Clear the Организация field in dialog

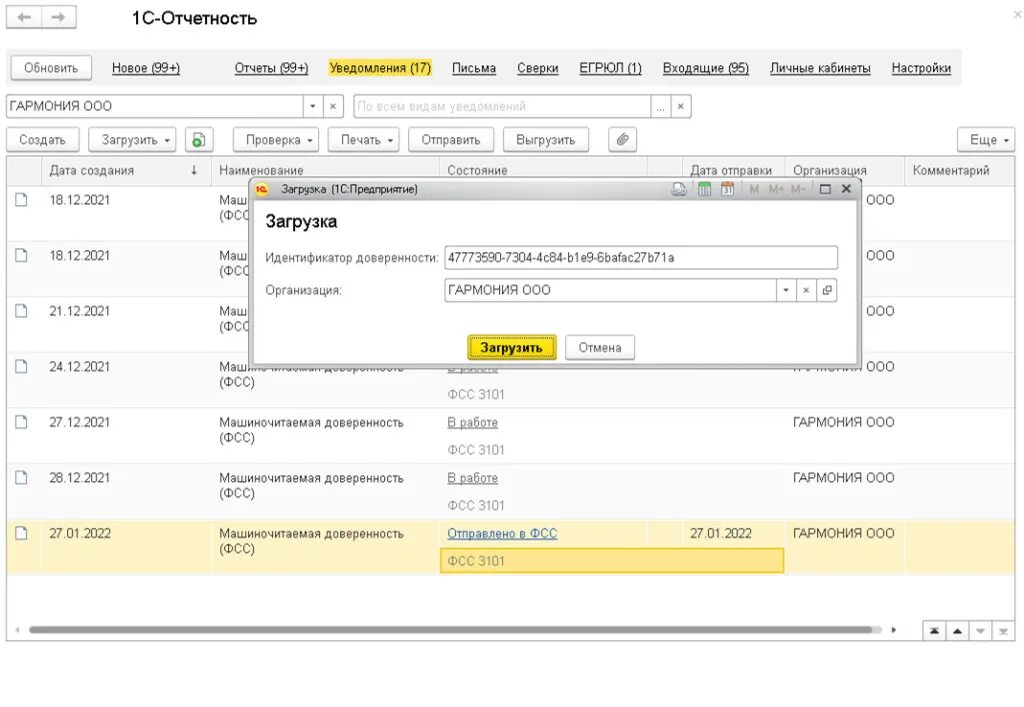(x=806, y=290)
